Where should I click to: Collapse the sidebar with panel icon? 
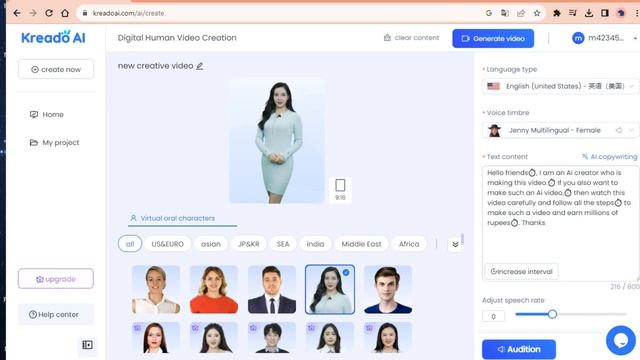coord(87,345)
